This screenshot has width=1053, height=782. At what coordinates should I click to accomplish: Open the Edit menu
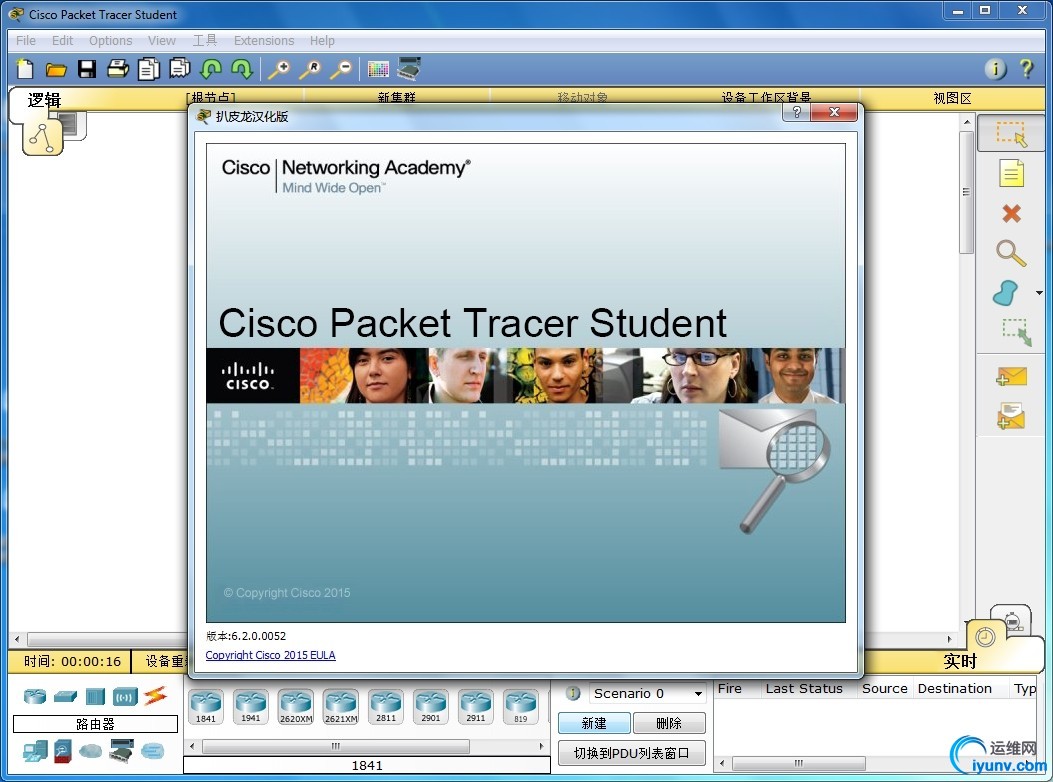coord(62,40)
